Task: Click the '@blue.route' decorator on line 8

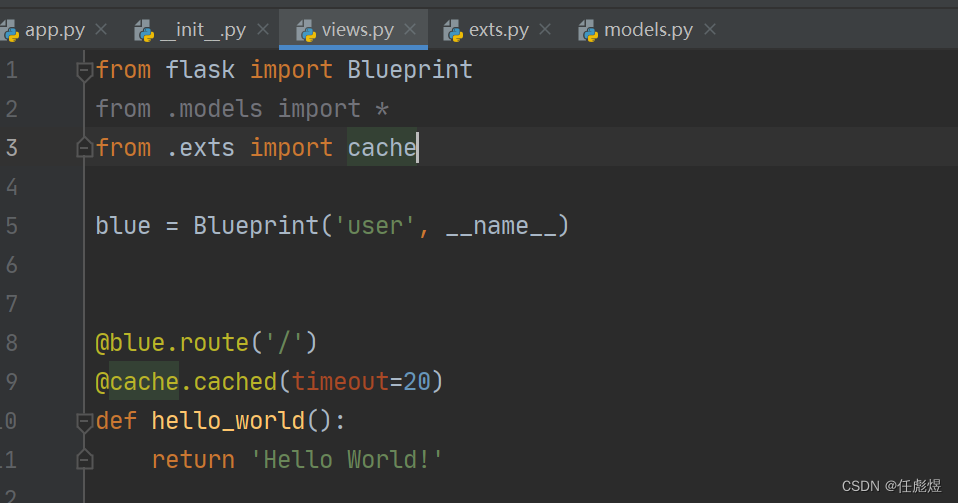Action: [x=172, y=342]
